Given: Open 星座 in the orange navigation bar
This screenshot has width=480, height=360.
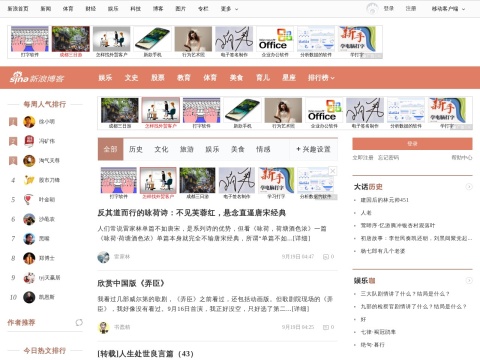Looking at the screenshot, I should tap(289, 78).
